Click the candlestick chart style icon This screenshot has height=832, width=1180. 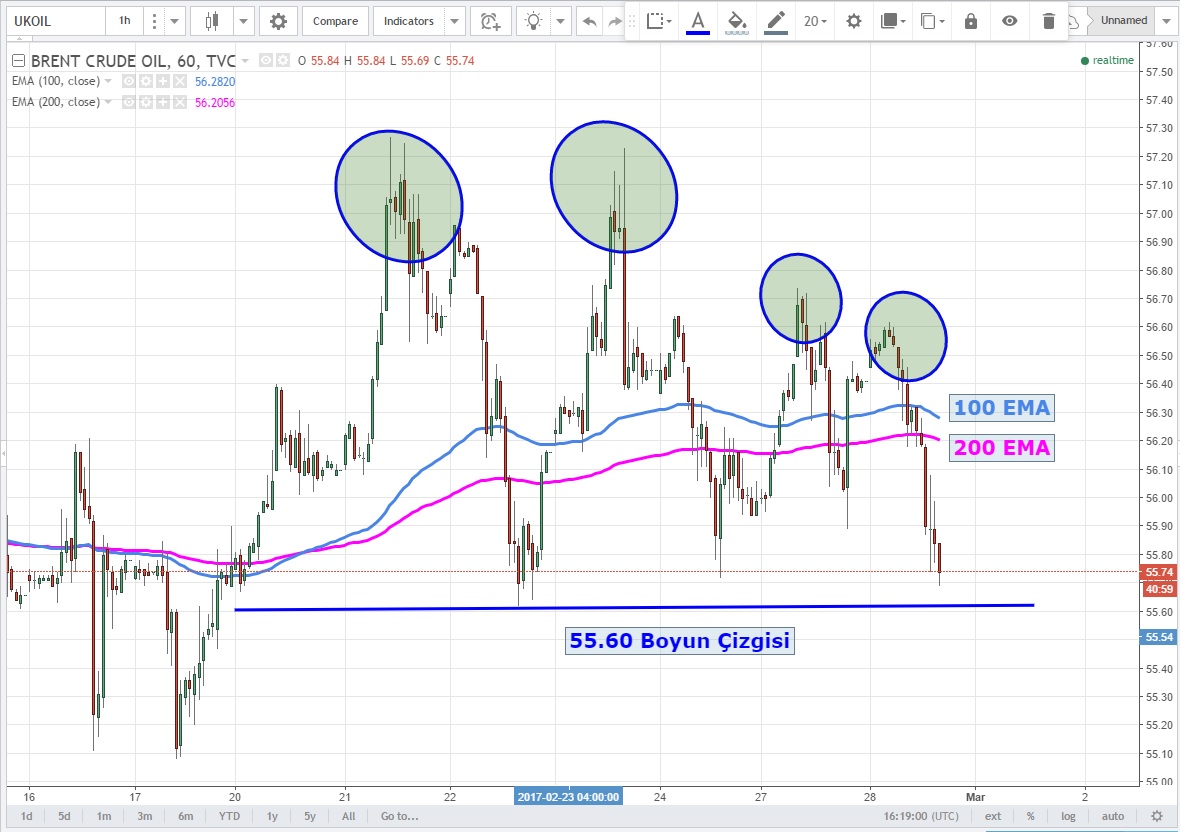(211, 21)
